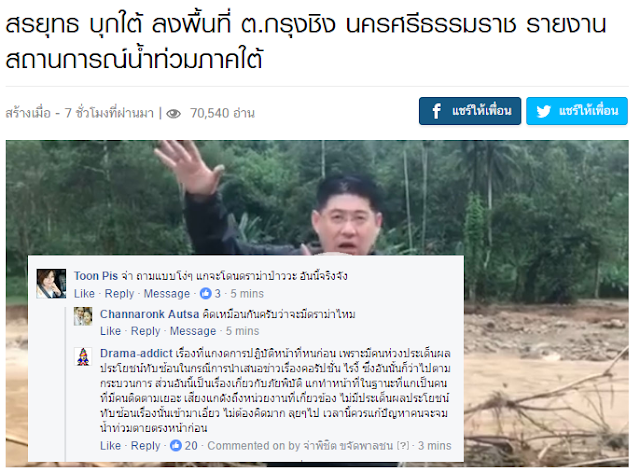640x473 pixels.
Task: Message Toon Pis from comment
Action: tap(167, 293)
